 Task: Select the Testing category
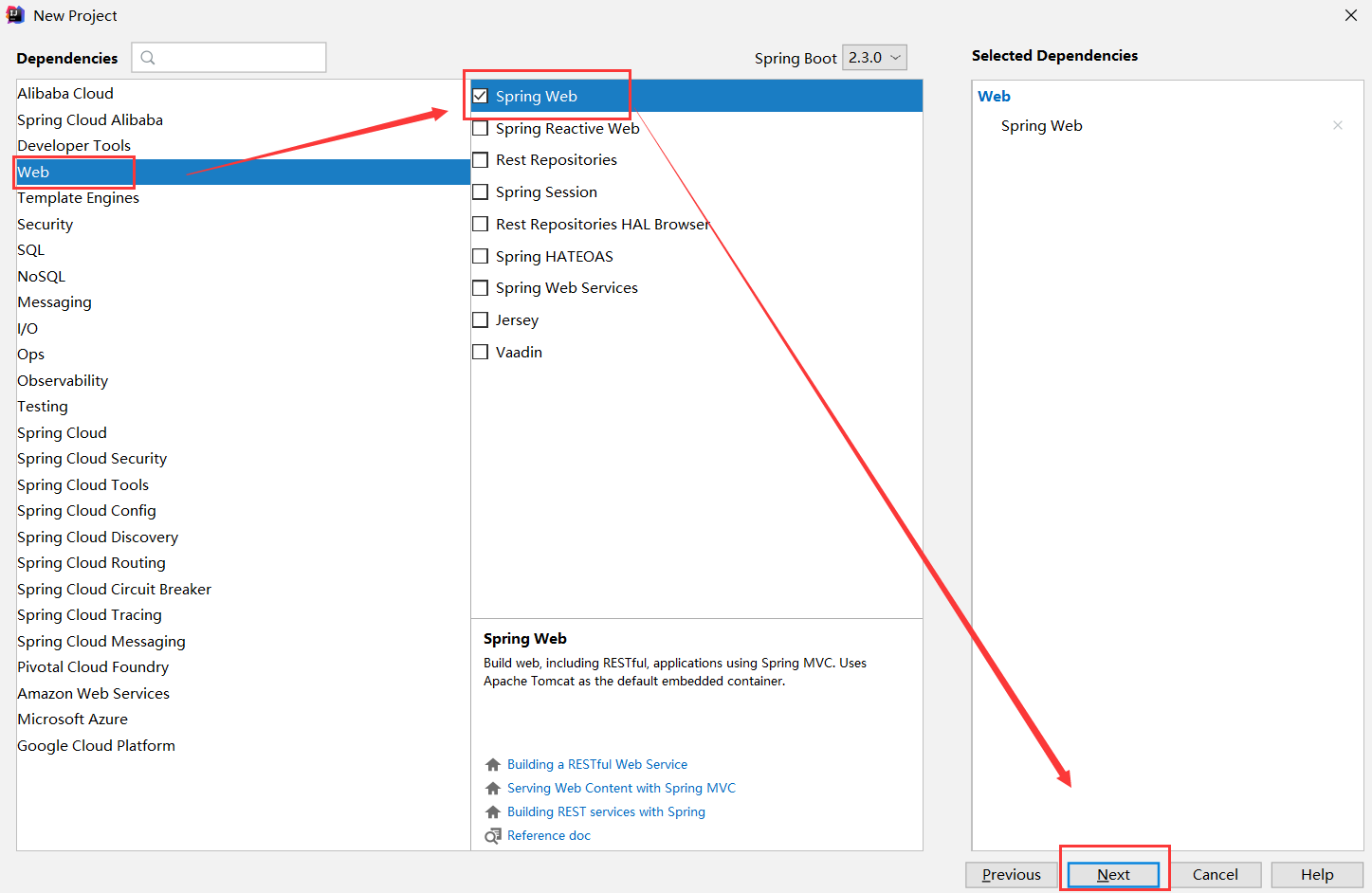point(244,406)
